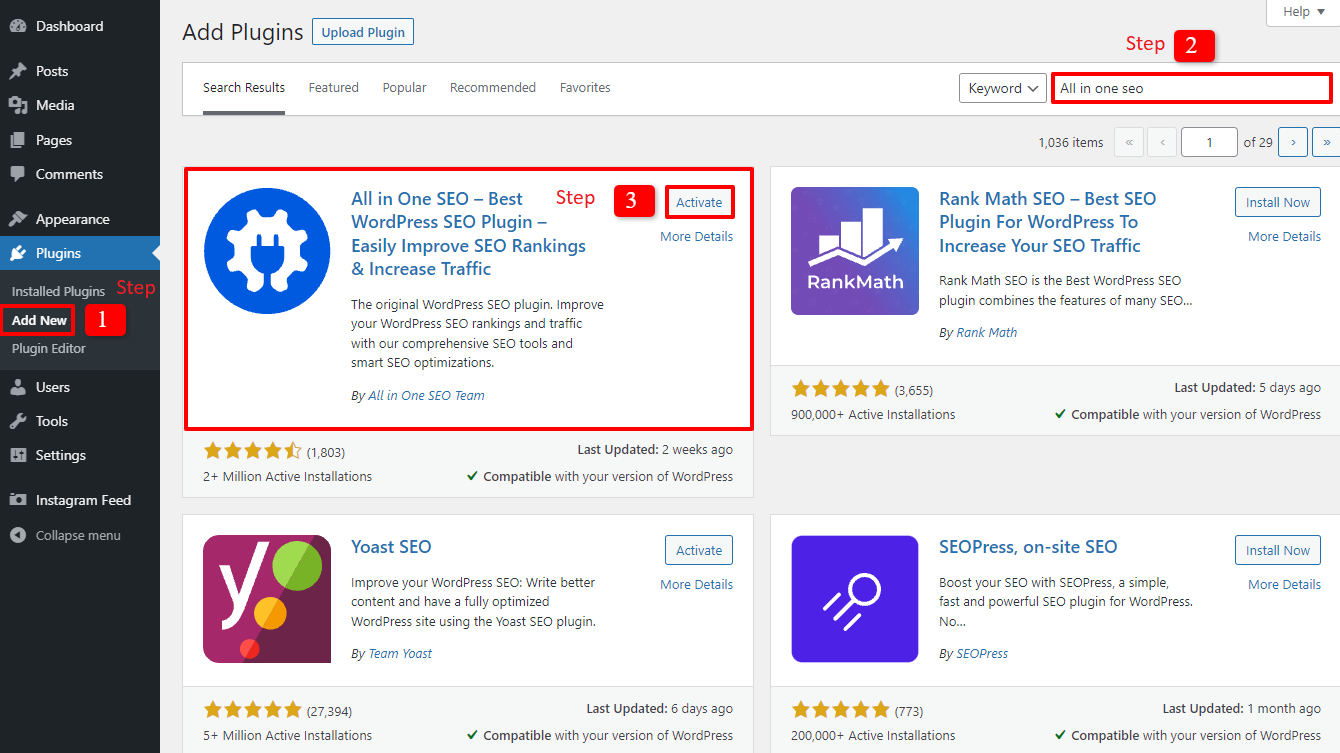This screenshot has height=753, width=1340.
Task: Activate the Yoast SEO plugin
Action: 699,550
